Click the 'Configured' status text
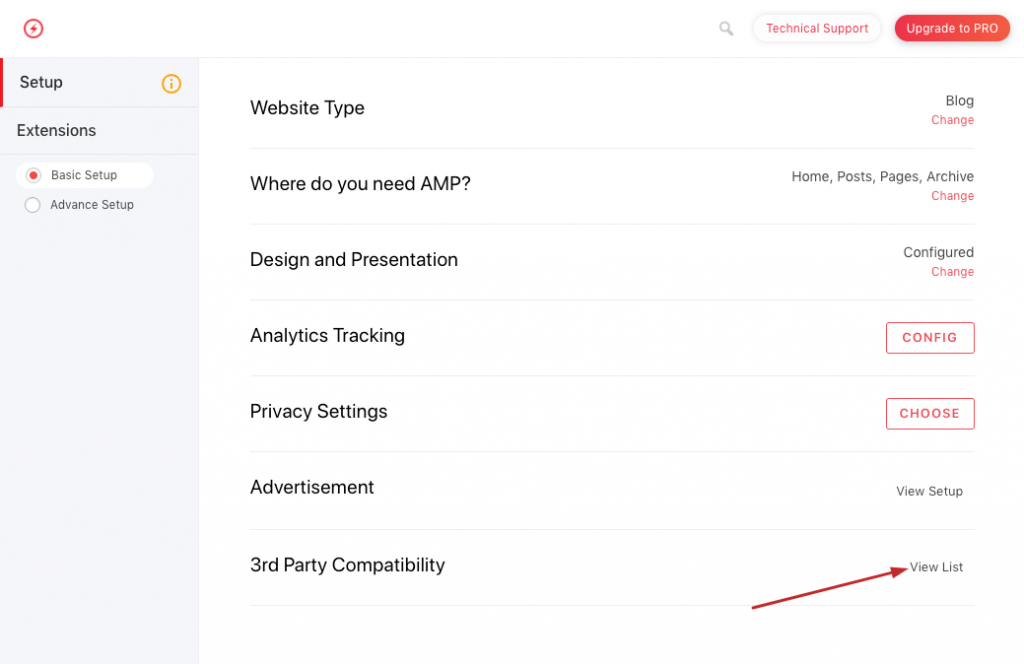Viewport: 1024px width, 664px height. tap(938, 252)
